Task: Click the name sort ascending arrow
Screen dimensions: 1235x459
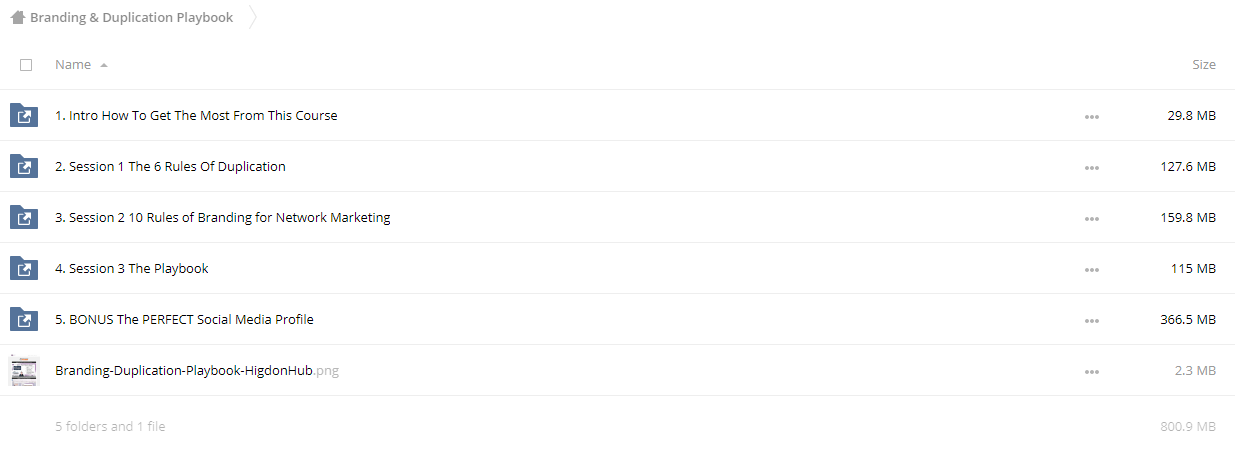Action: coord(104,66)
